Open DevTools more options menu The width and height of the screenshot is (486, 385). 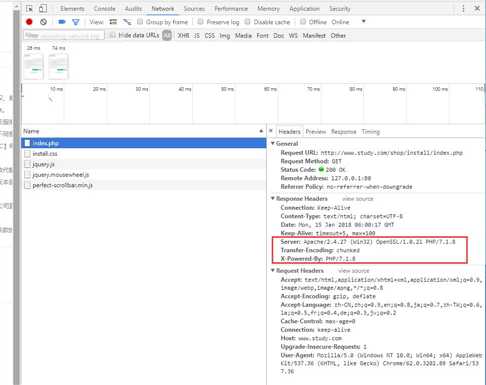click(463, 9)
